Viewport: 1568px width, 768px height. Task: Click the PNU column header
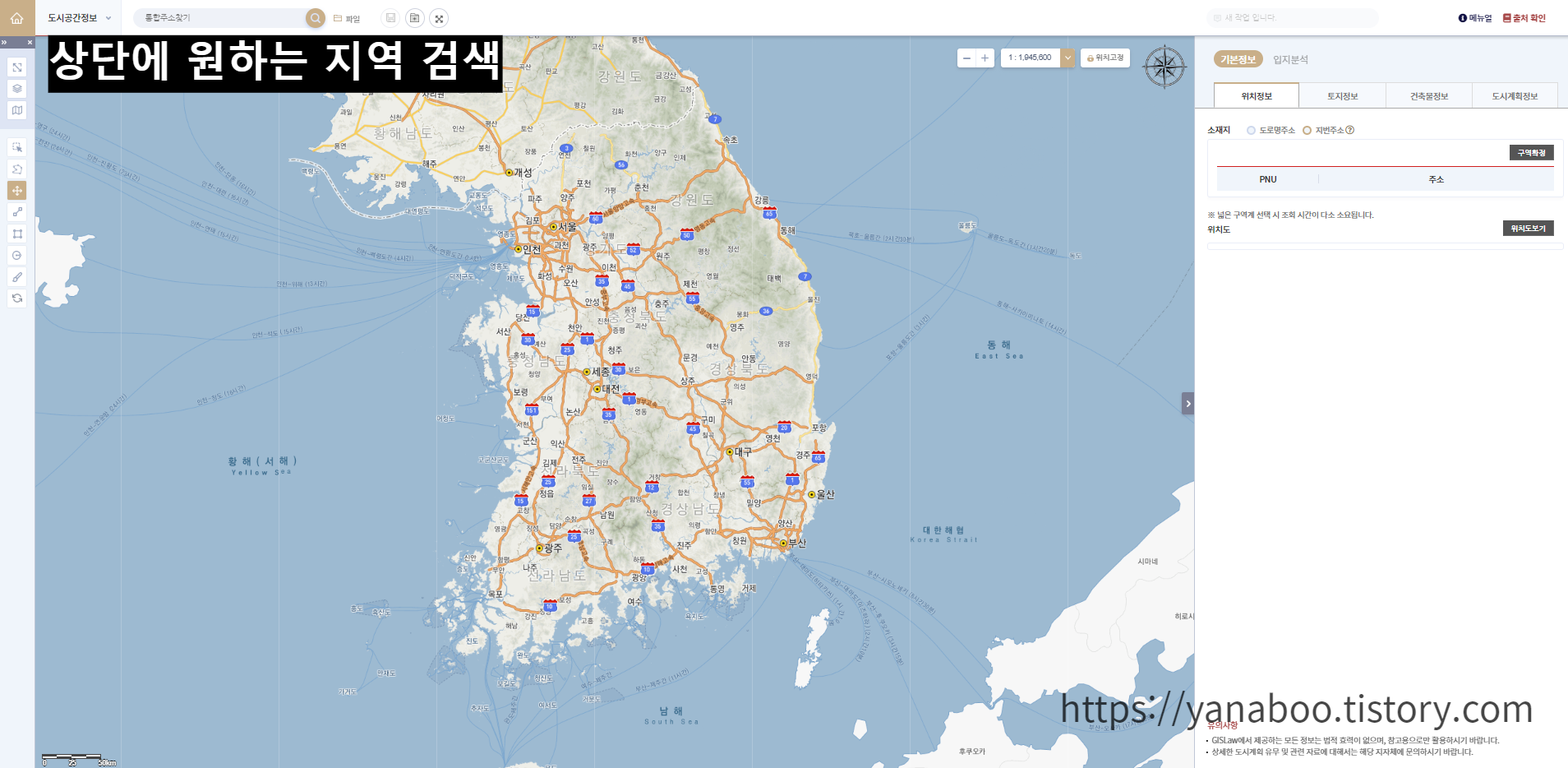pos(1268,179)
